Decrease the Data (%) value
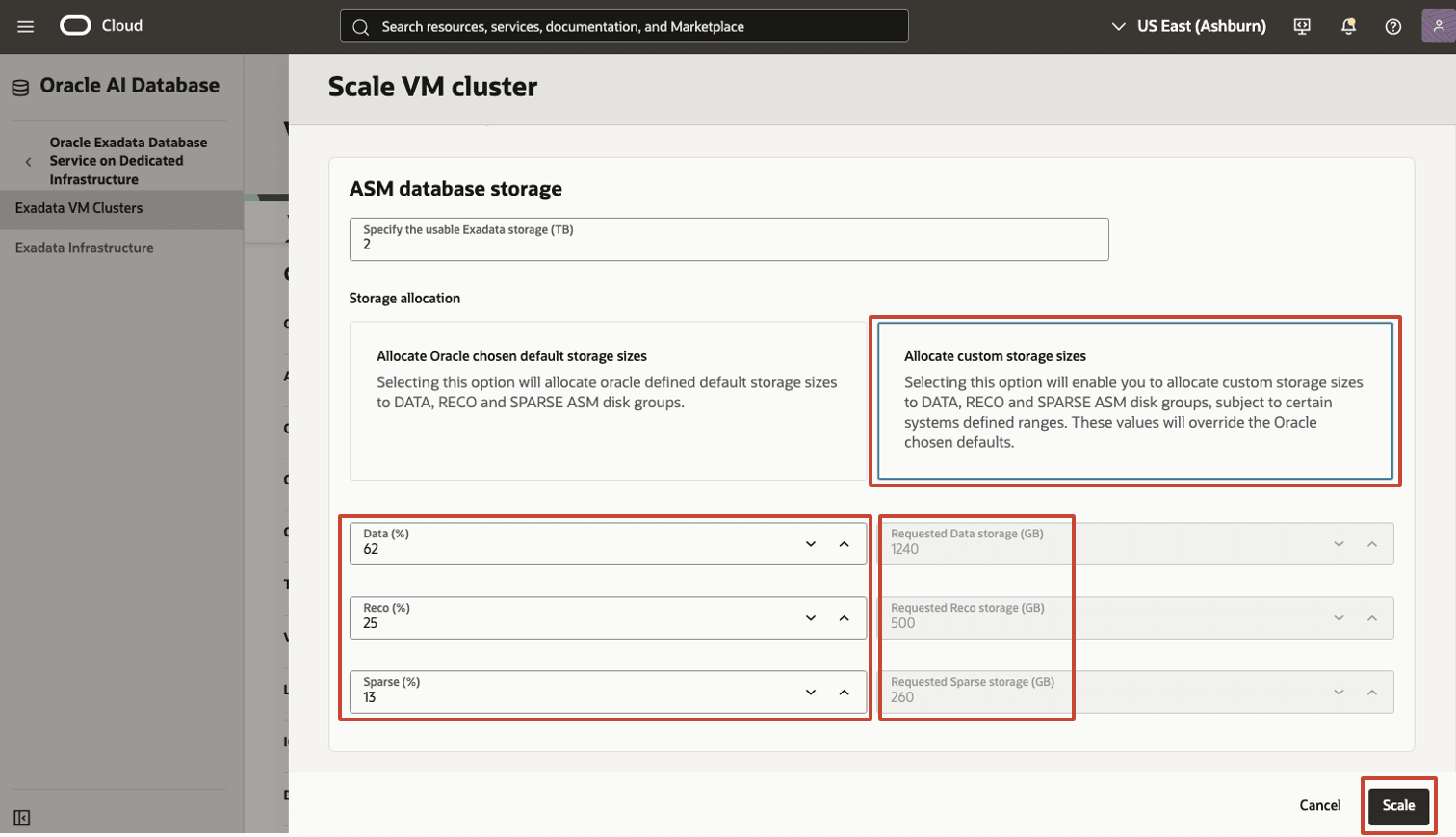The height and width of the screenshot is (837, 1456). click(811, 544)
